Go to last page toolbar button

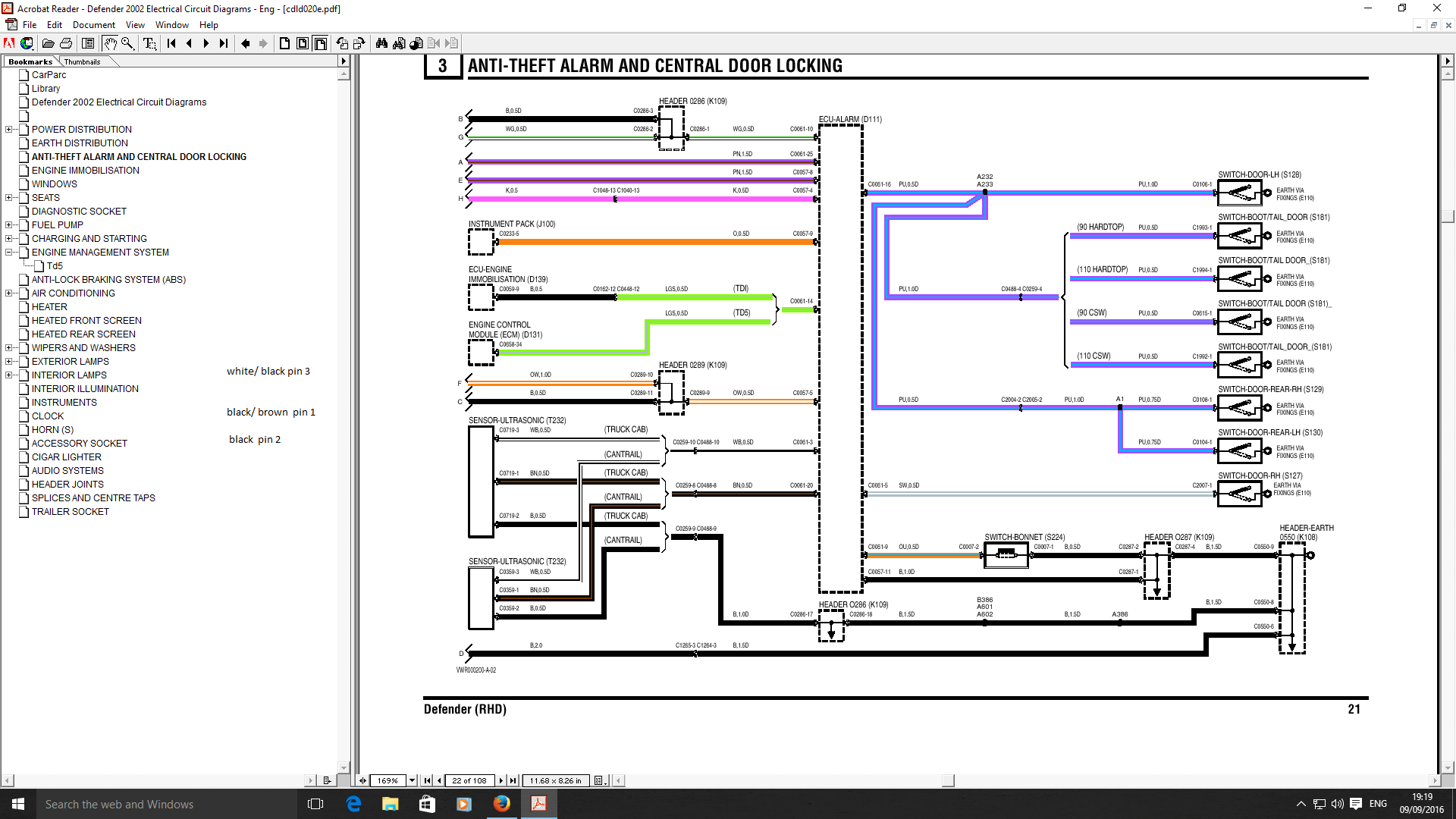(x=223, y=43)
